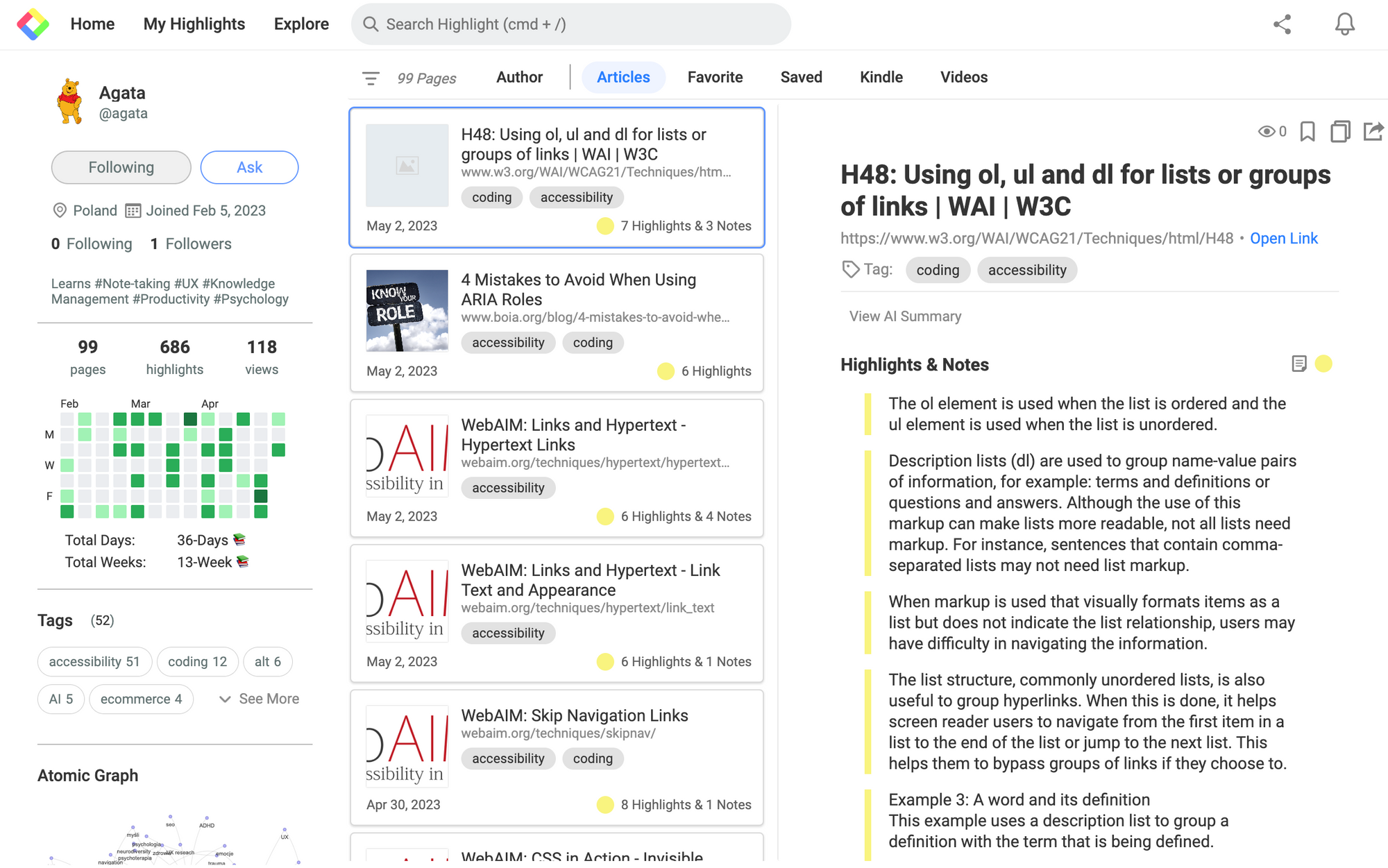Click the share icon in top bar
Screen dimensions: 1388x868
point(1282,24)
